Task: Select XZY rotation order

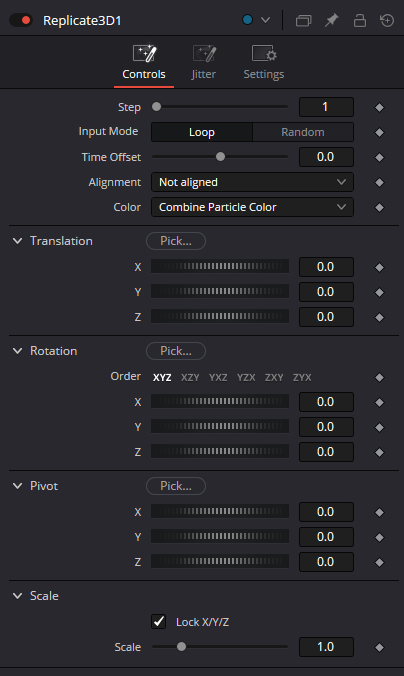Action: tap(190, 377)
